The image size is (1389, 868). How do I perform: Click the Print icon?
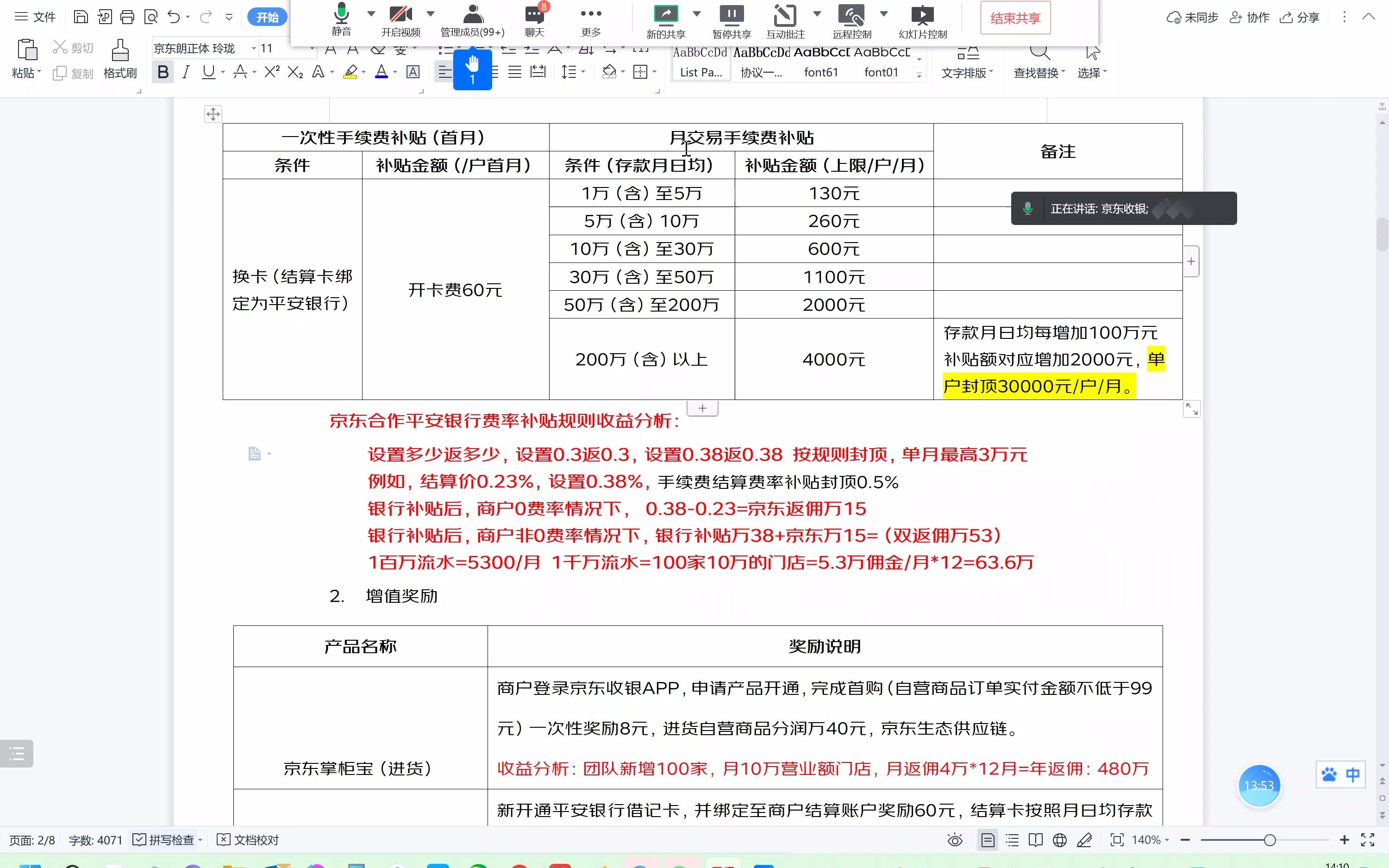click(127, 17)
